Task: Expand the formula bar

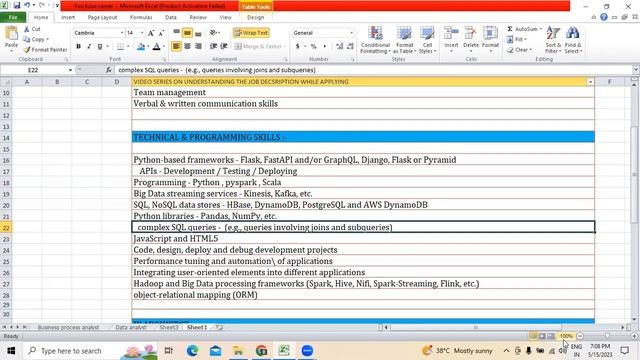Action: pyautogui.click(x=636, y=70)
